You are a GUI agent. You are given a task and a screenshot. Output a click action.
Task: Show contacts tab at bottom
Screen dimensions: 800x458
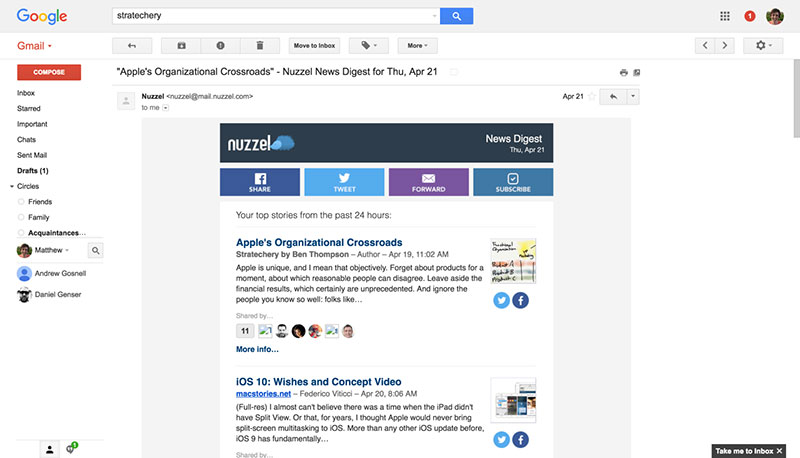pos(49,449)
